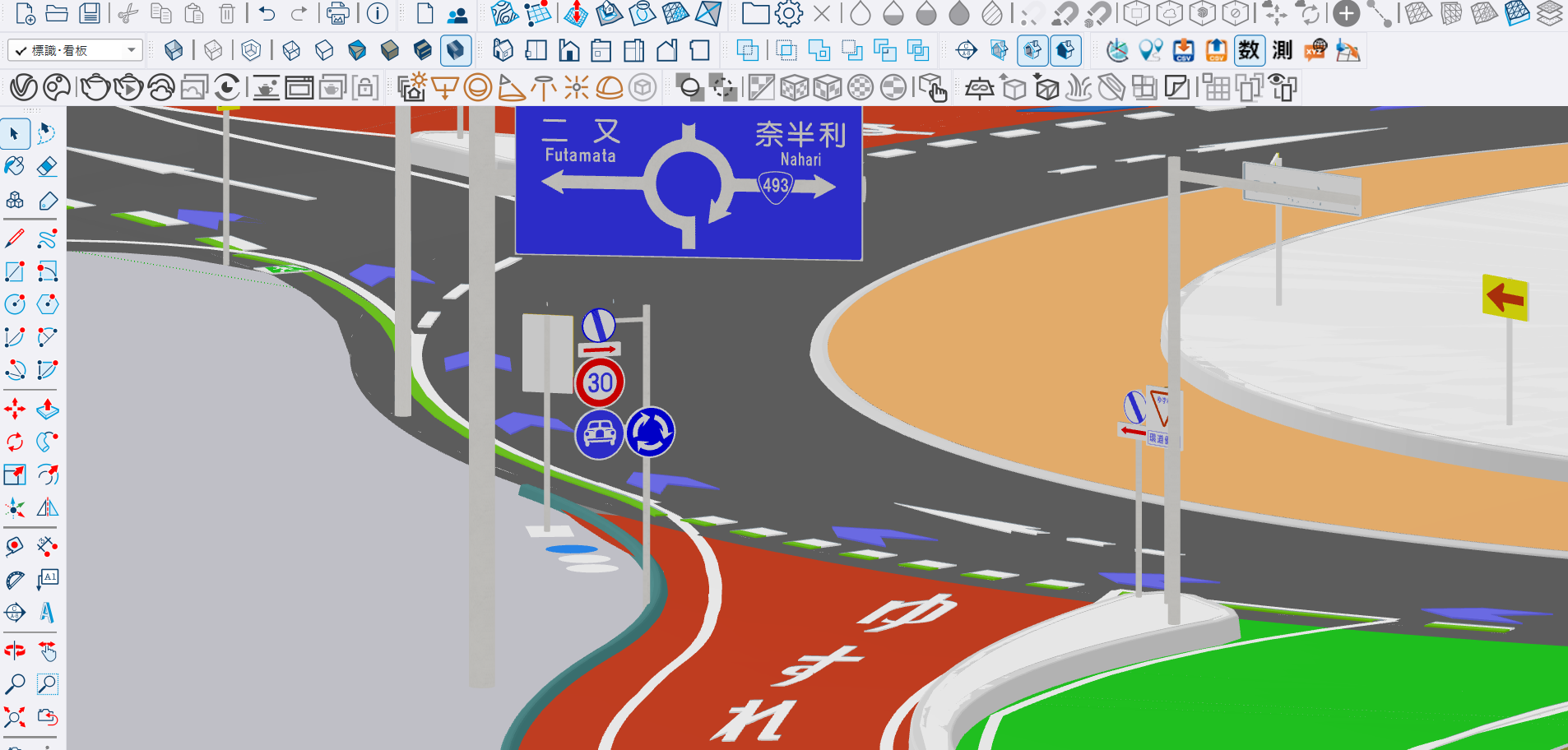Add a V-Ray dome light
The width and height of the screenshot is (1568, 750).
pyautogui.click(x=610, y=87)
